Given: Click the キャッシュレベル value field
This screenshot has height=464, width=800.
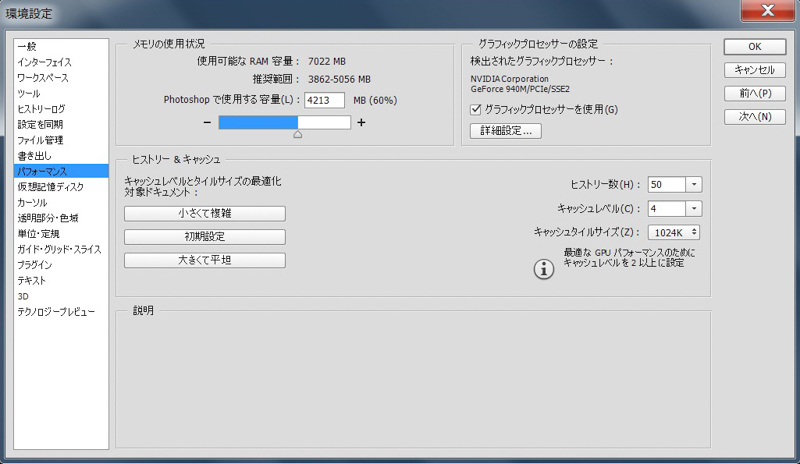Looking at the screenshot, I should point(667,208).
